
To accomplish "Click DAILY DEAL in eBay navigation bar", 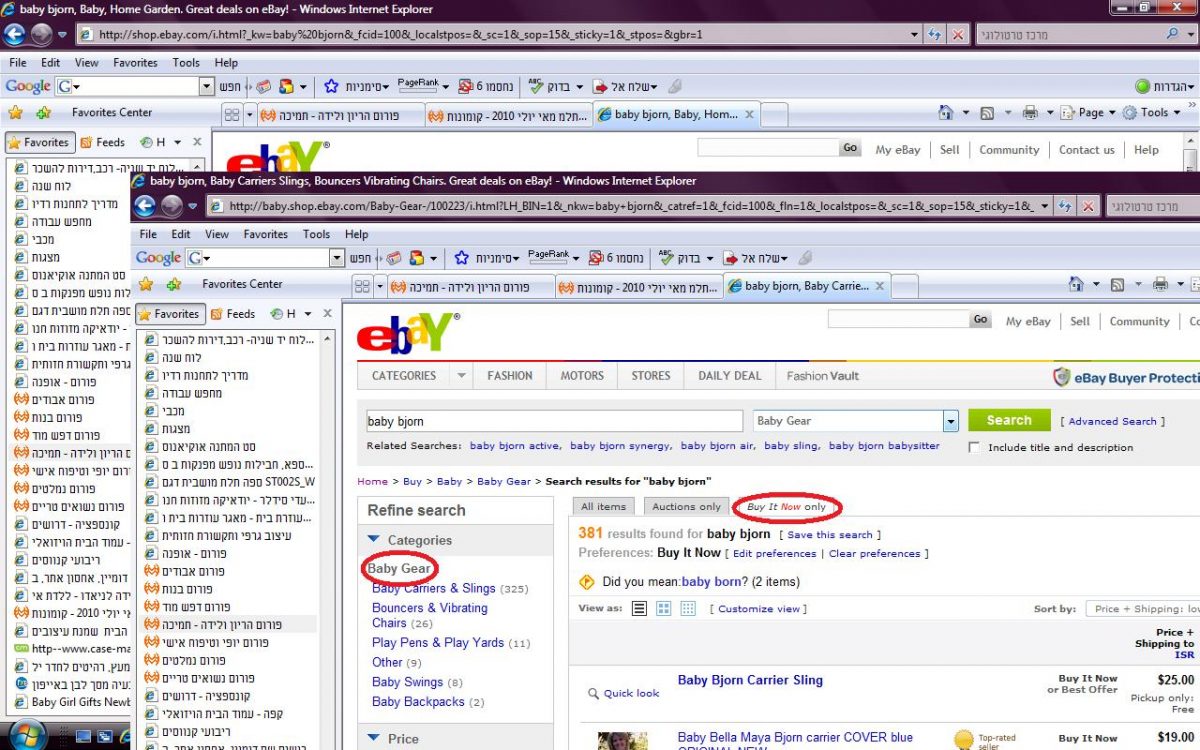I will coord(729,376).
